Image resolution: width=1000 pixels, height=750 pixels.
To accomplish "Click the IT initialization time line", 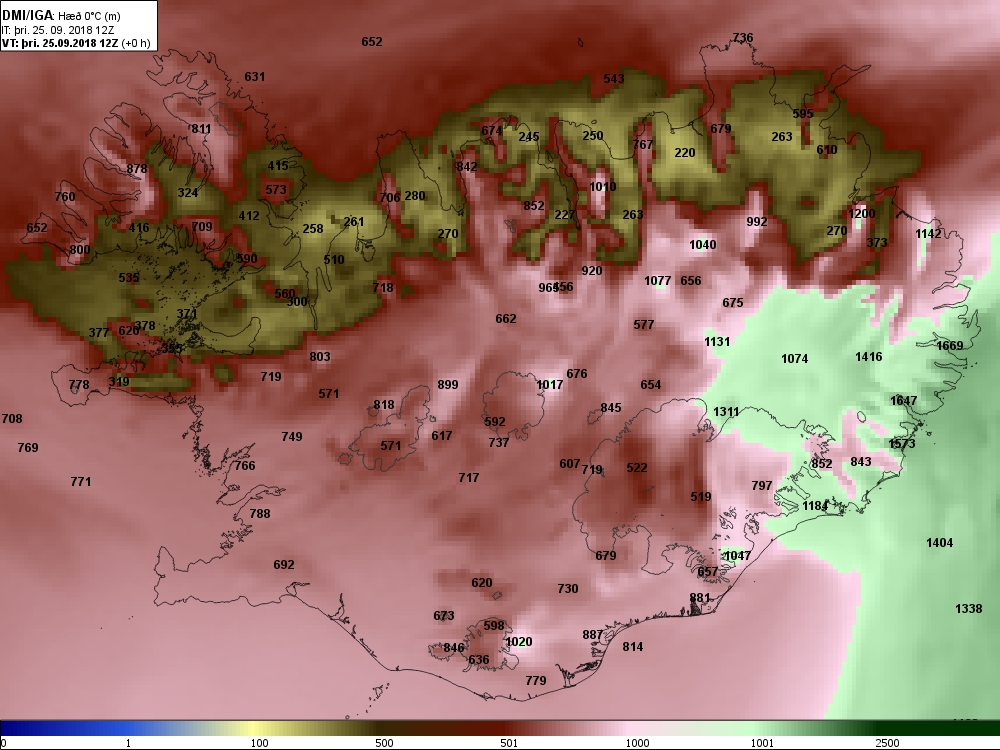I will pos(58,30).
